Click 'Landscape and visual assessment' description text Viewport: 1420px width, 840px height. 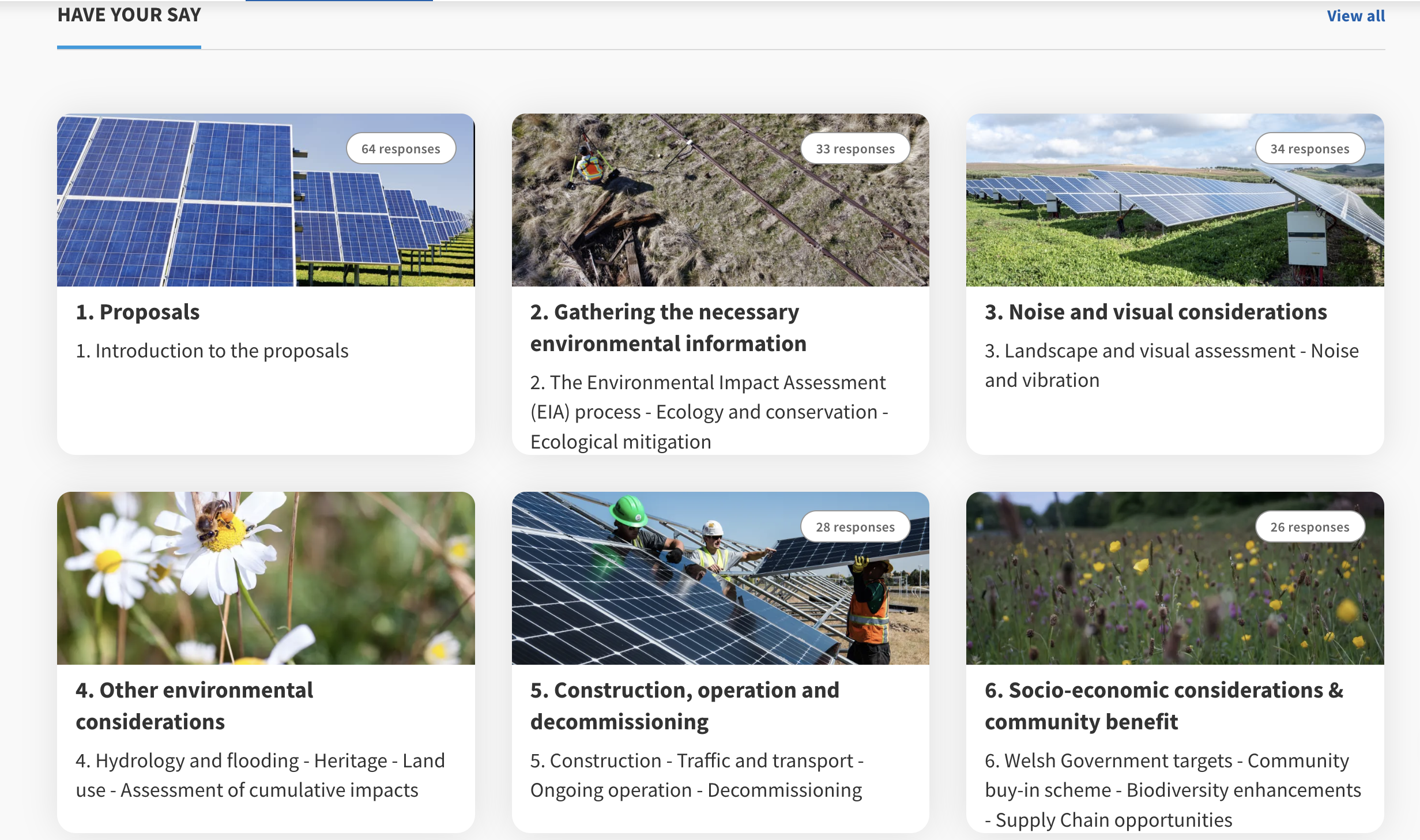pyautogui.click(x=1172, y=366)
